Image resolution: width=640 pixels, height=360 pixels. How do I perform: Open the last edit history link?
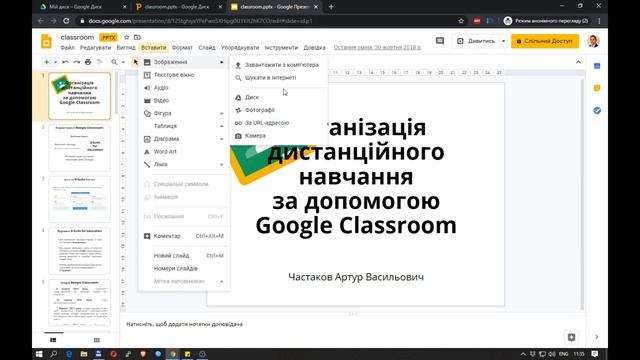click(378, 48)
